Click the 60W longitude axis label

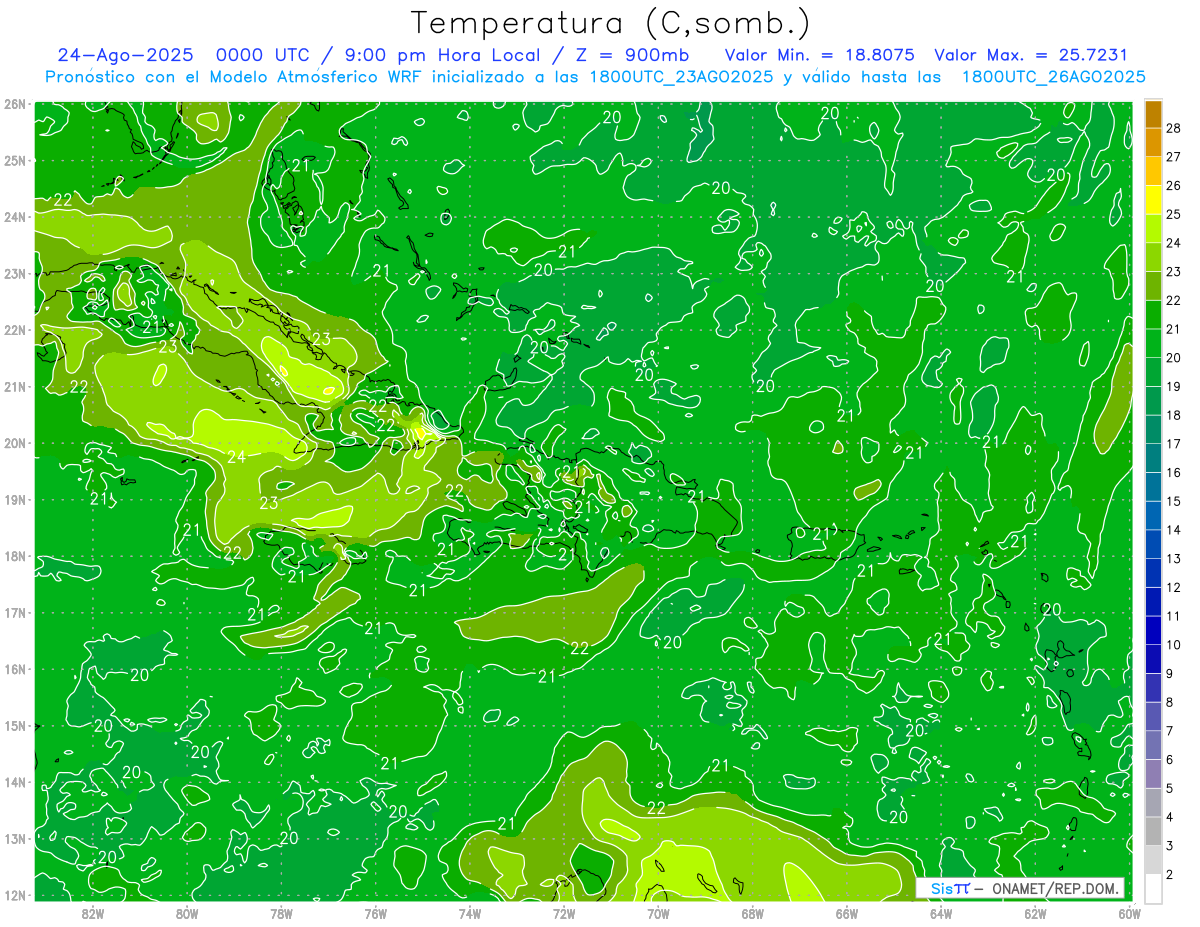(x=1129, y=913)
